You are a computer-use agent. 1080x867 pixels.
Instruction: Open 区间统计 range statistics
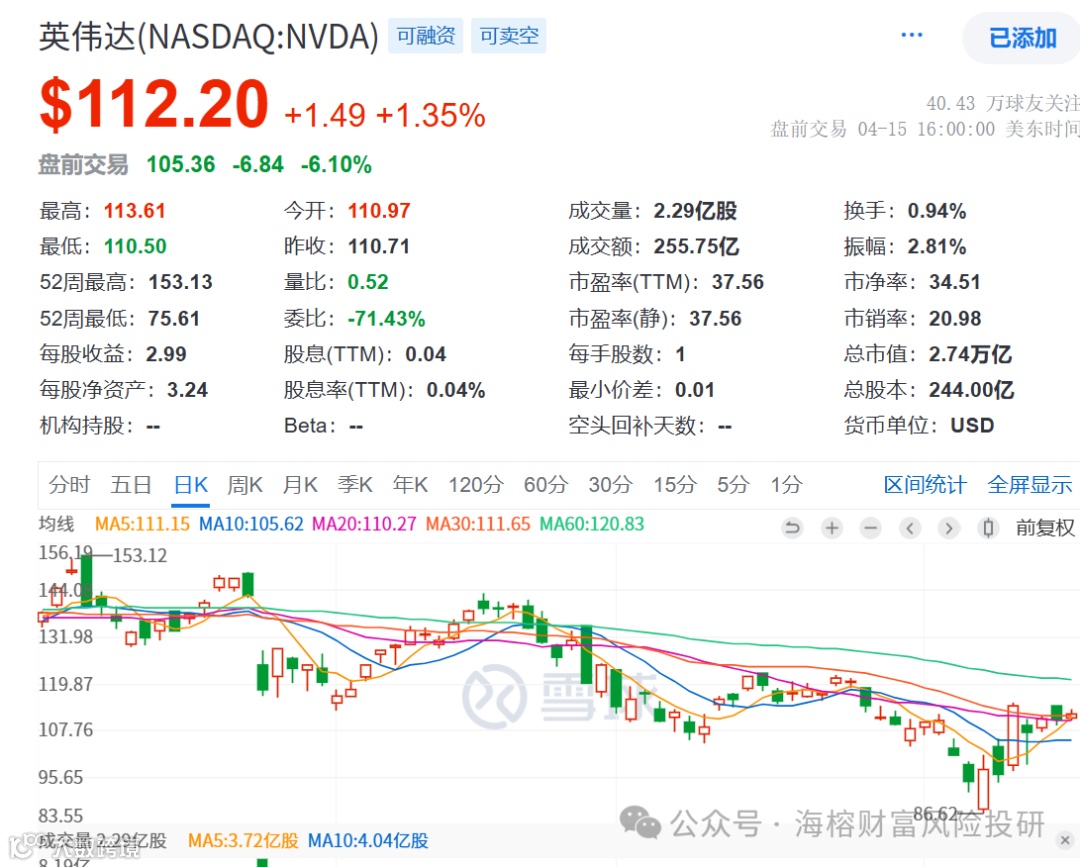point(925,485)
